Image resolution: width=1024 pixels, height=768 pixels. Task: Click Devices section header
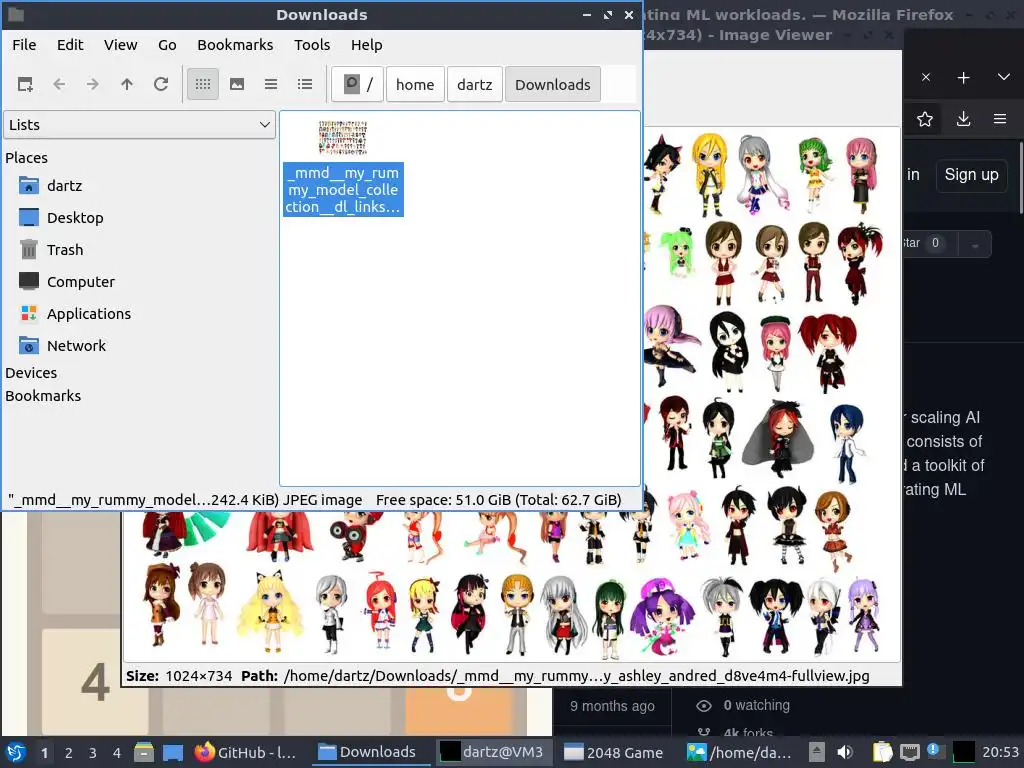click(31, 373)
